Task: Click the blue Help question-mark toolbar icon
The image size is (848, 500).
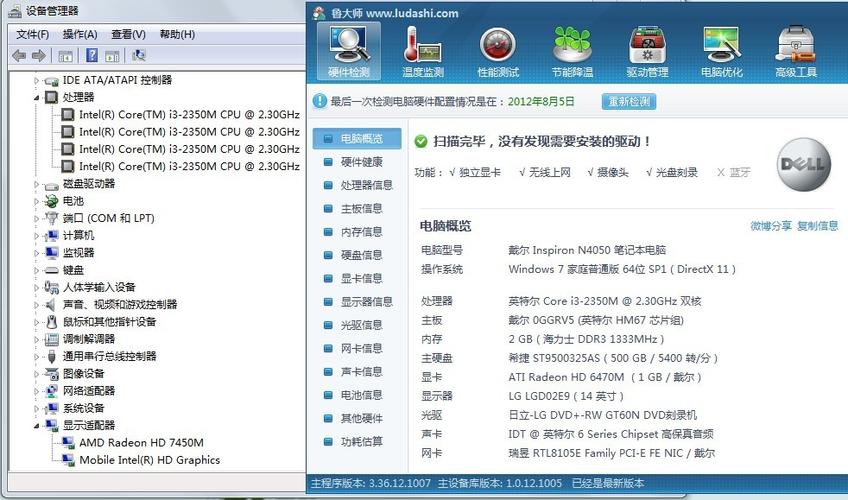Action: click(92, 55)
